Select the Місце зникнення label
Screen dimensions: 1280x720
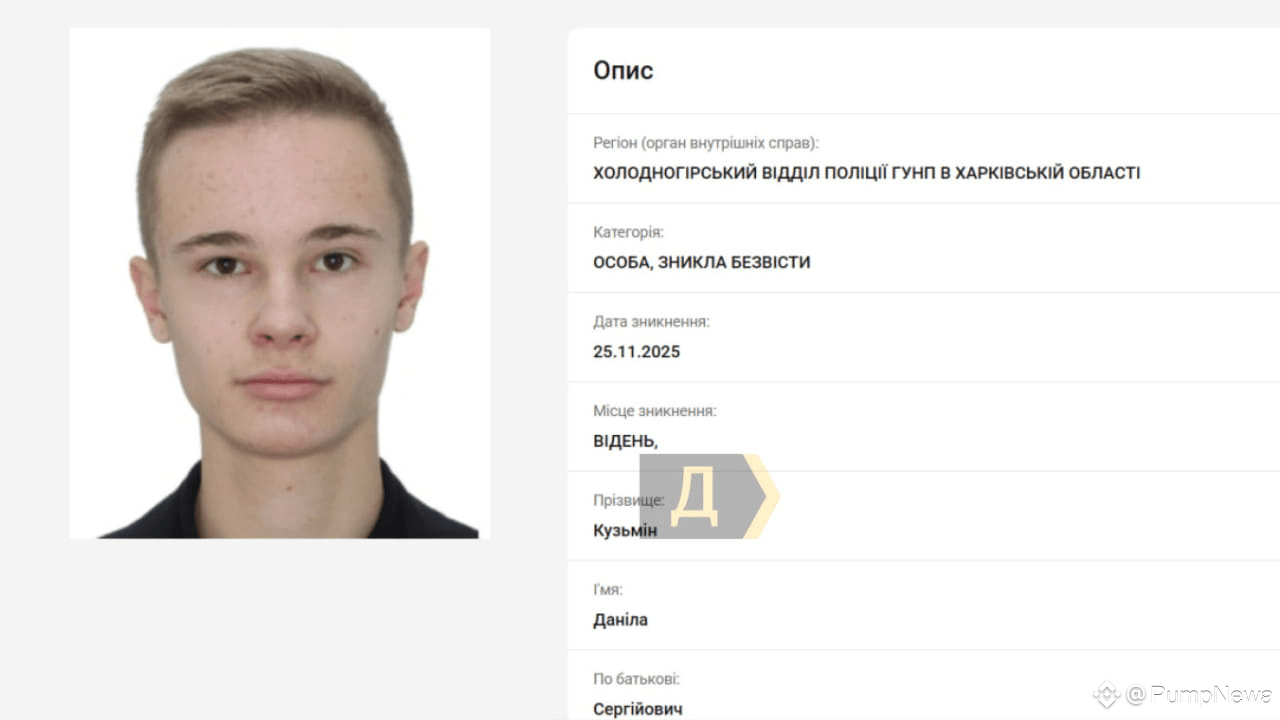(x=655, y=411)
